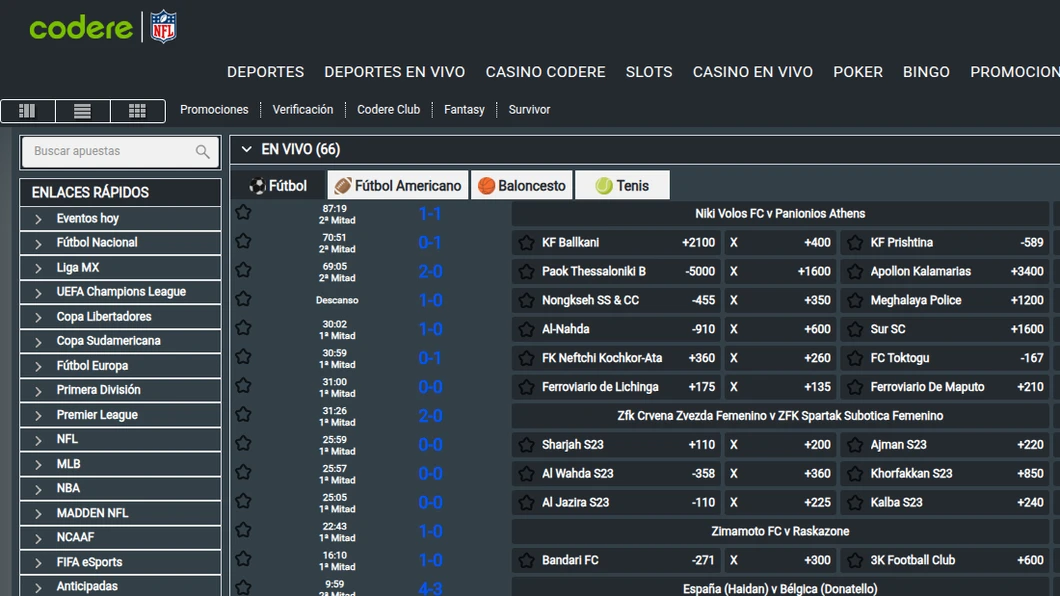Expand Fútbol Europa quick link
Viewport: 1060px width, 596px height.
coord(120,366)
